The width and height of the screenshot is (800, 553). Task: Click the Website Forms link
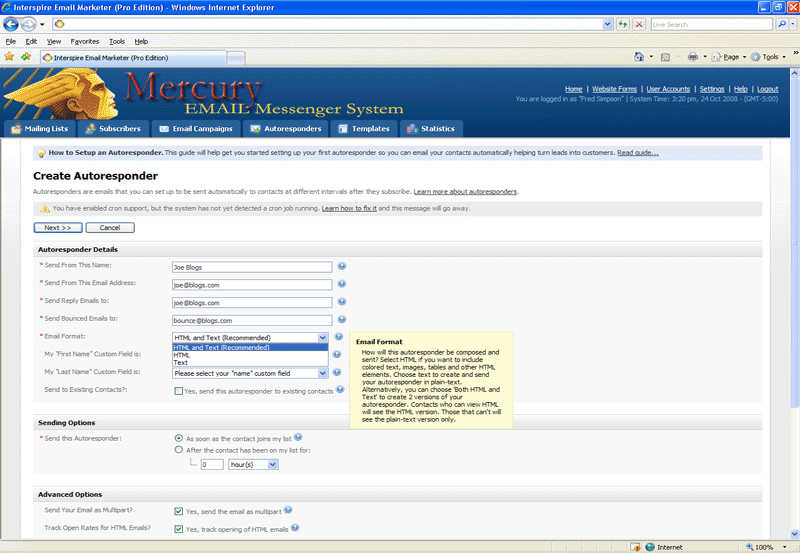point(614,89)
